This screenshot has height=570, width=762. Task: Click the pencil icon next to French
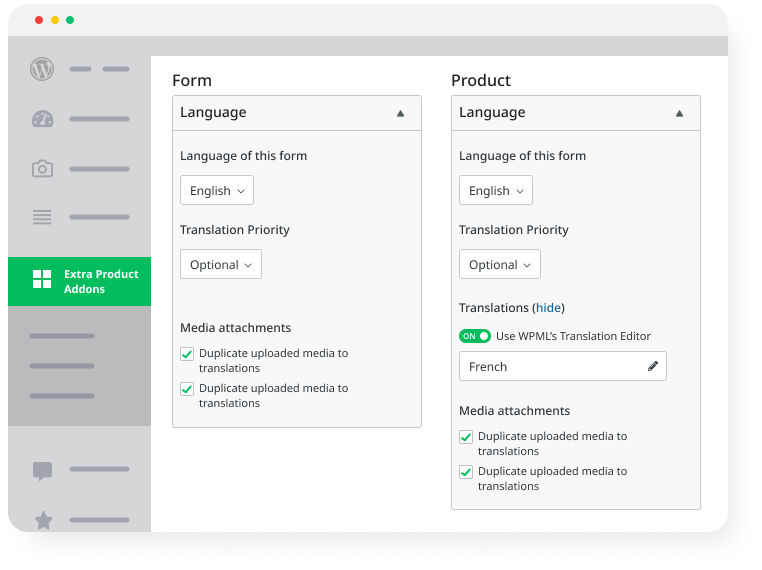coord(653,366)
